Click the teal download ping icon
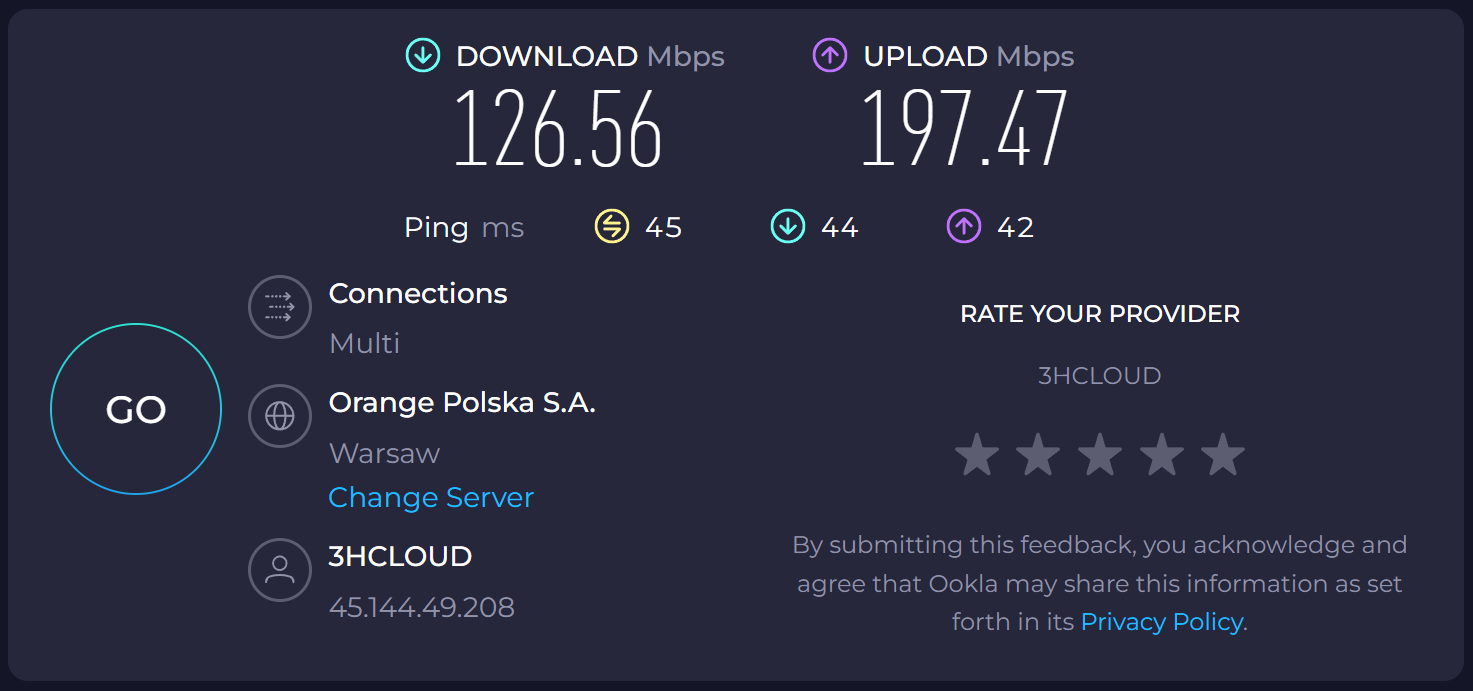Screen dimensions: 1473x691 [x=788, y=227]
